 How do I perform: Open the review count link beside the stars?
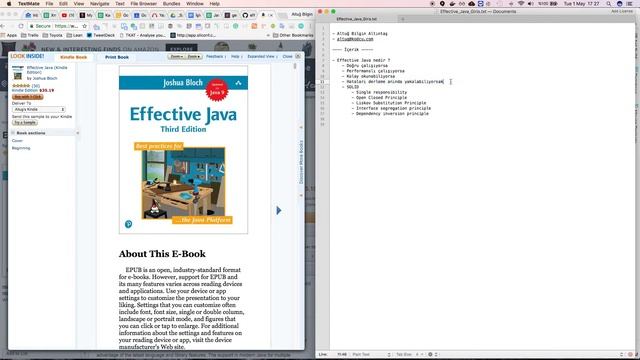tap(36, 86)
